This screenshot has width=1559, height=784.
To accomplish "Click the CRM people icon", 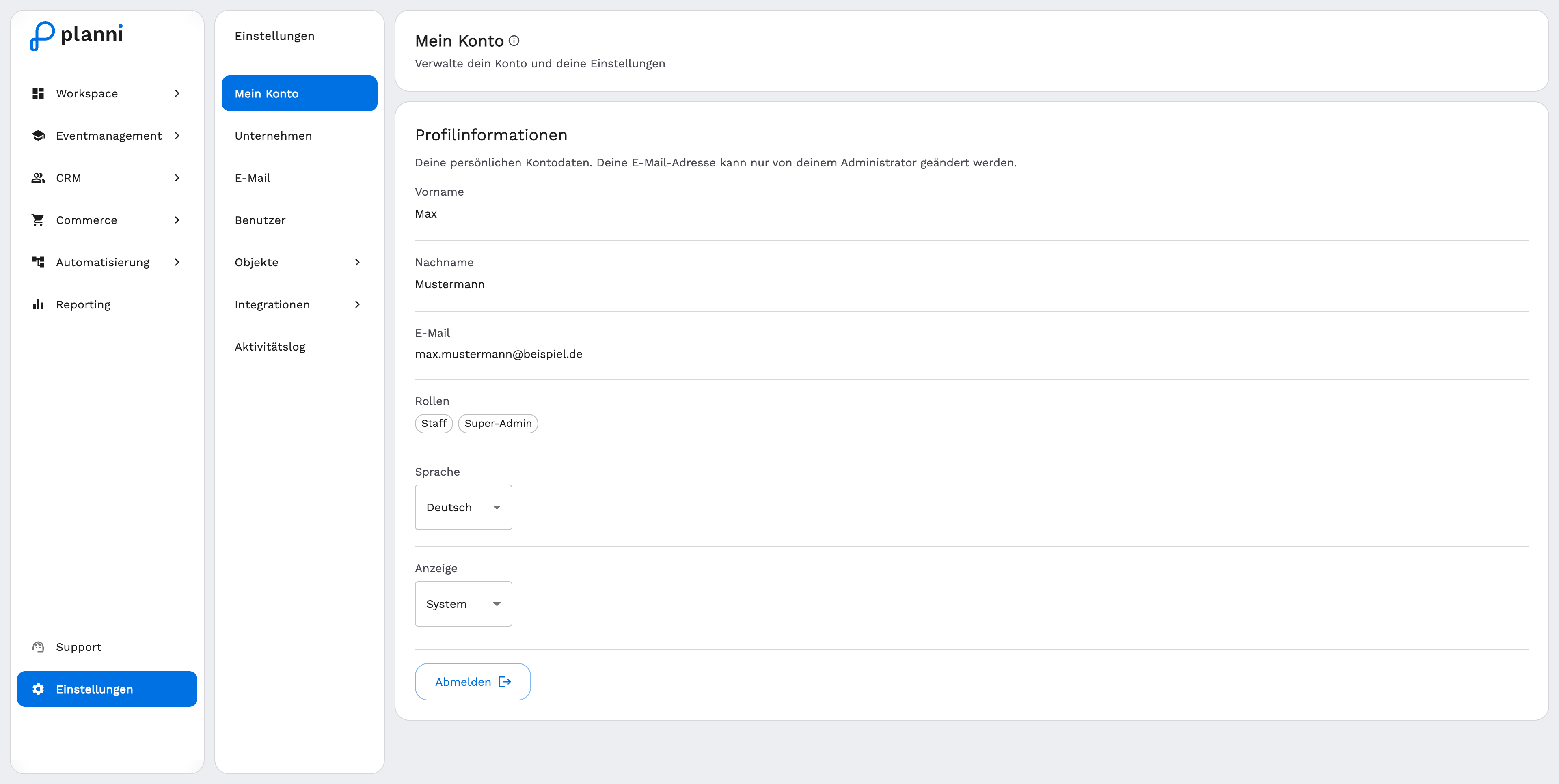I will pyautogui.click(x=38, y=178).
